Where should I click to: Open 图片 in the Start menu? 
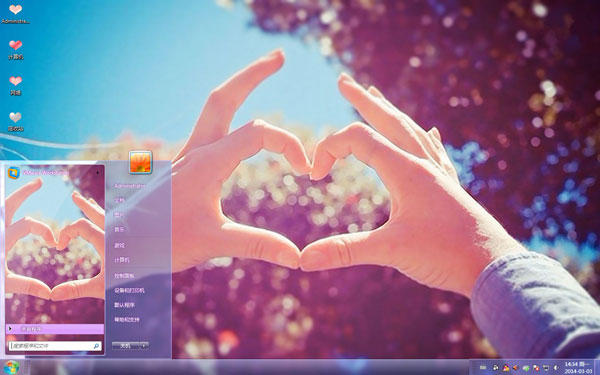pos(119,215)
